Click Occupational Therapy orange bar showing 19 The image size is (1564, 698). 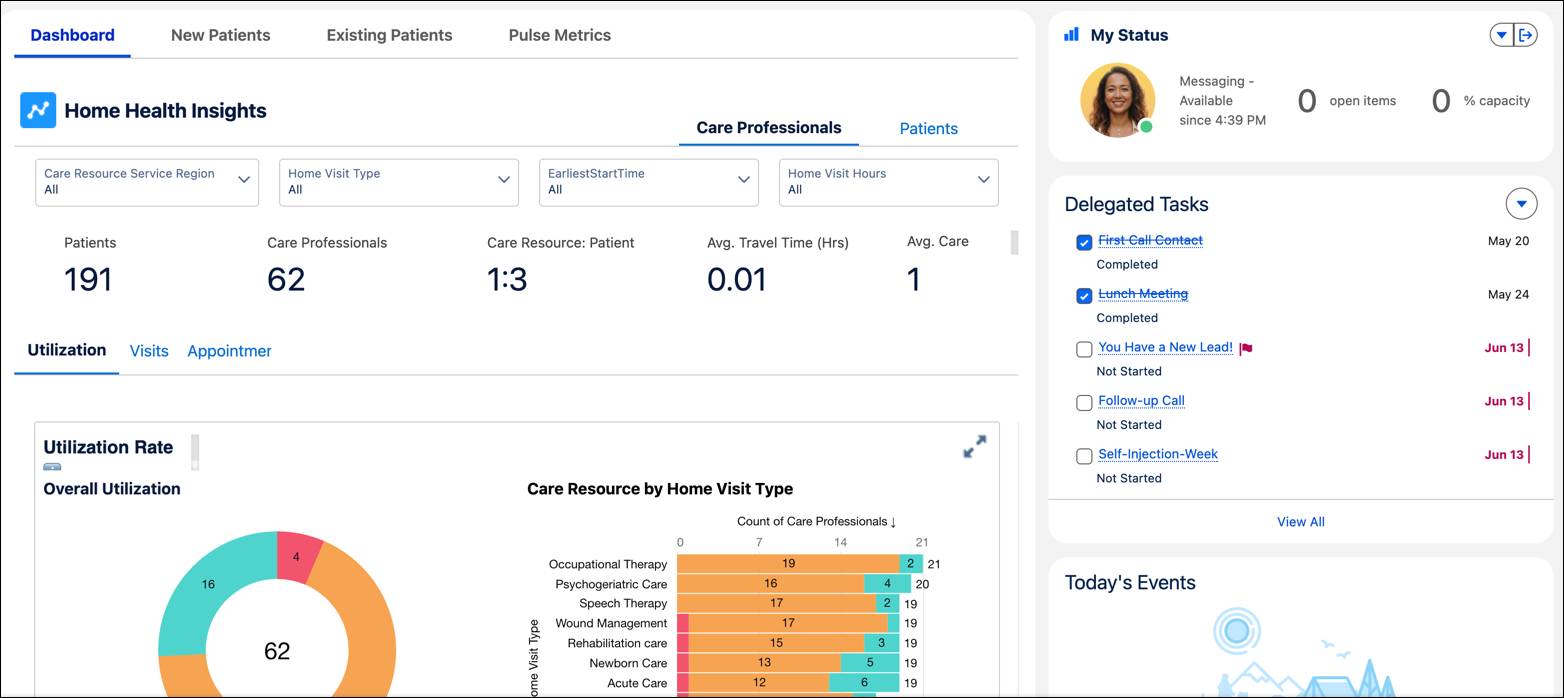click(788, 564)
